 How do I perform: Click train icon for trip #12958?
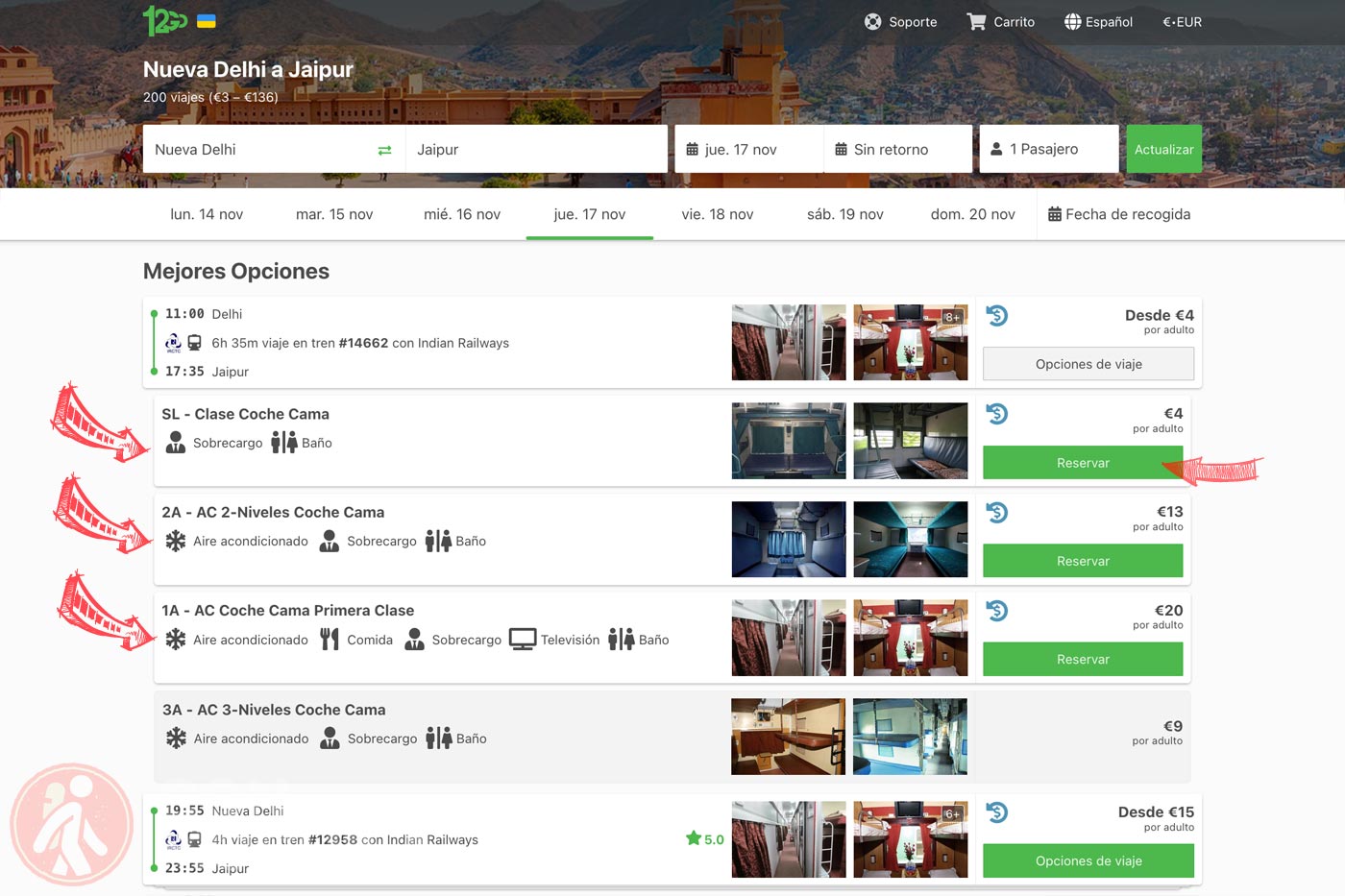(194, 839)
